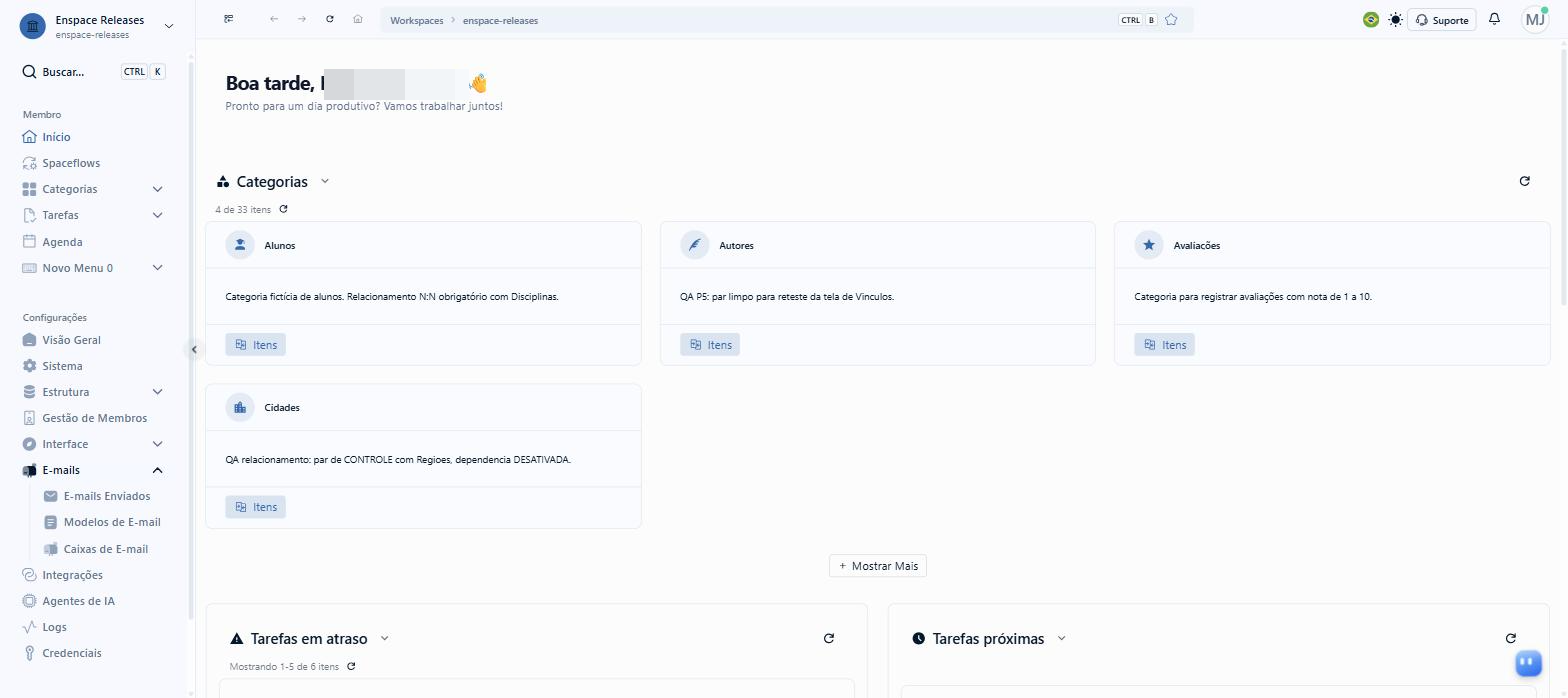The width and height of the screenshot is (1568, 698).
Task: Click the home icon in top bar
Action: (x=358, y=19)
